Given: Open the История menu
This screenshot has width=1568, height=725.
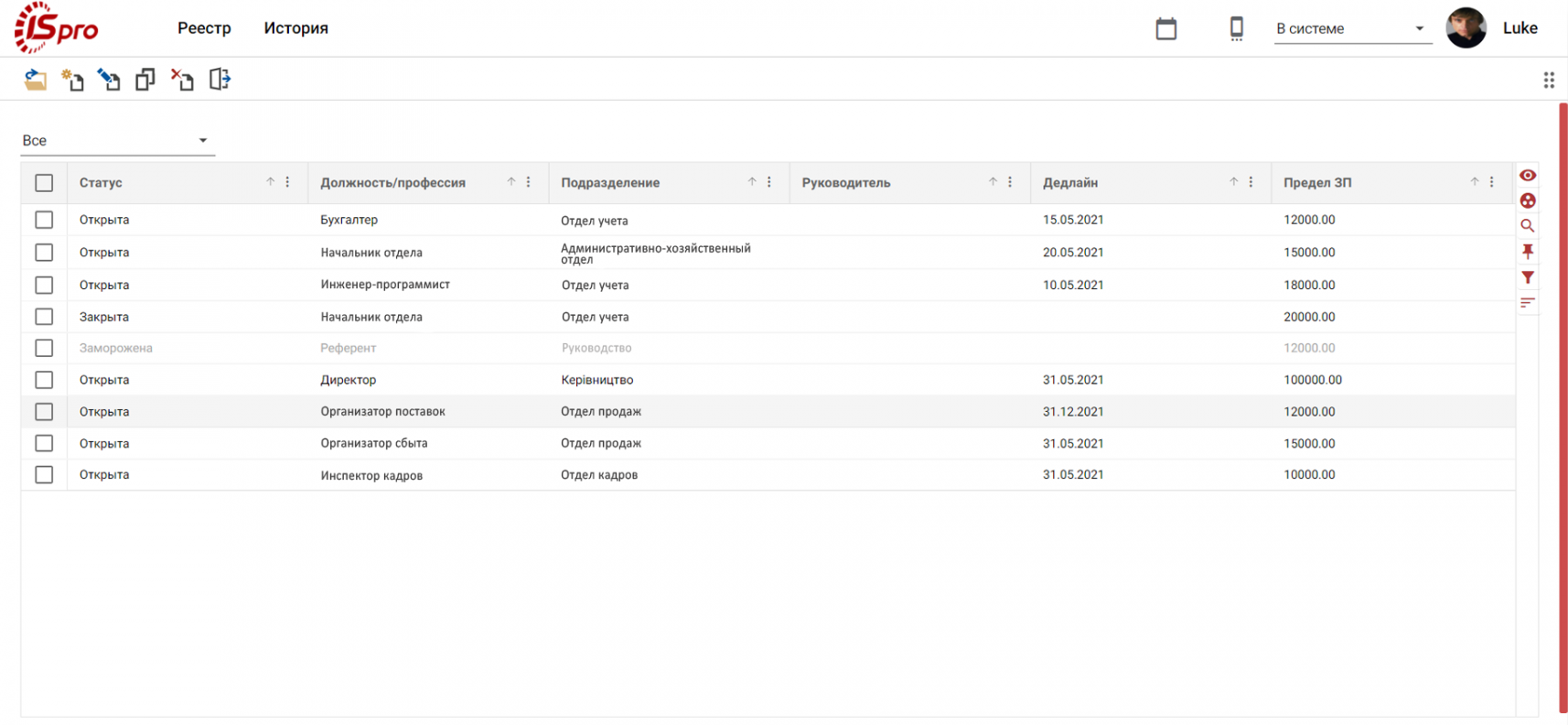Looking at the screenshot, I should (295, 28).
